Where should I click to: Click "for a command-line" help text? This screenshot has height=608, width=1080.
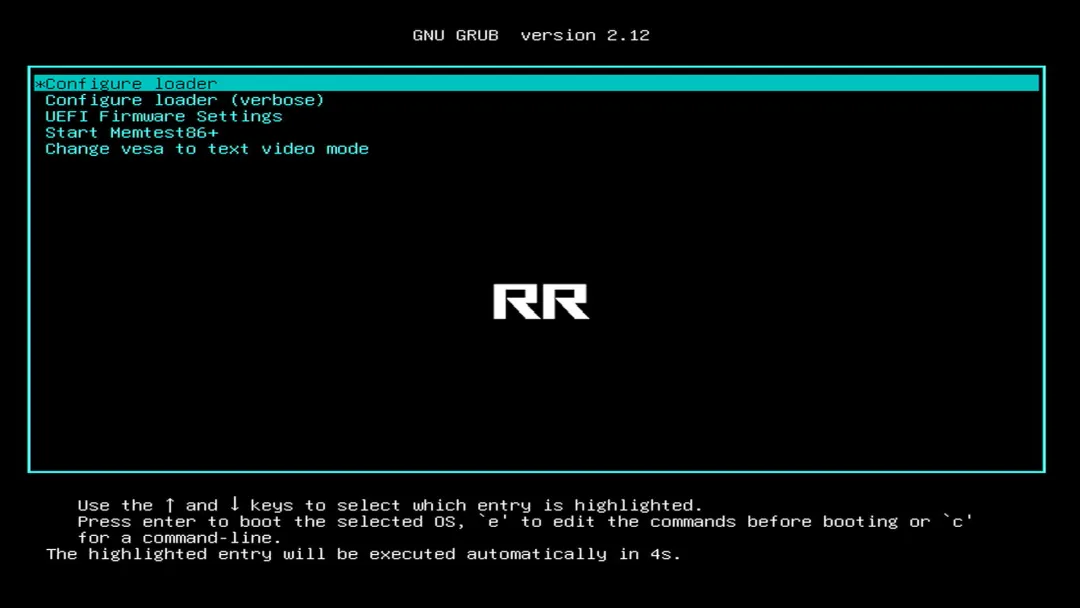[x=174, y=538]
